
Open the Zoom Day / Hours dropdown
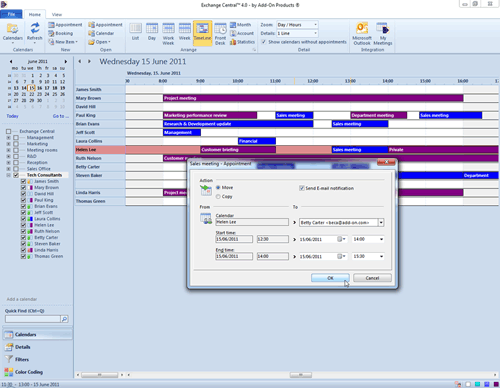click(315, 25)
